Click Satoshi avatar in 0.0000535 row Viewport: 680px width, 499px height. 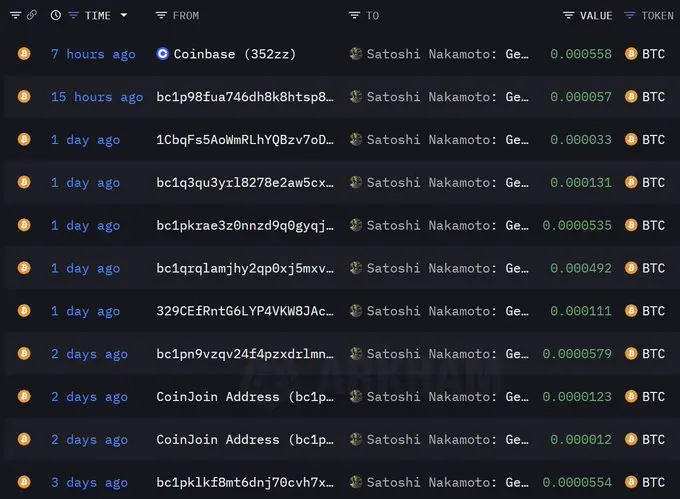(x=356, y=225)
